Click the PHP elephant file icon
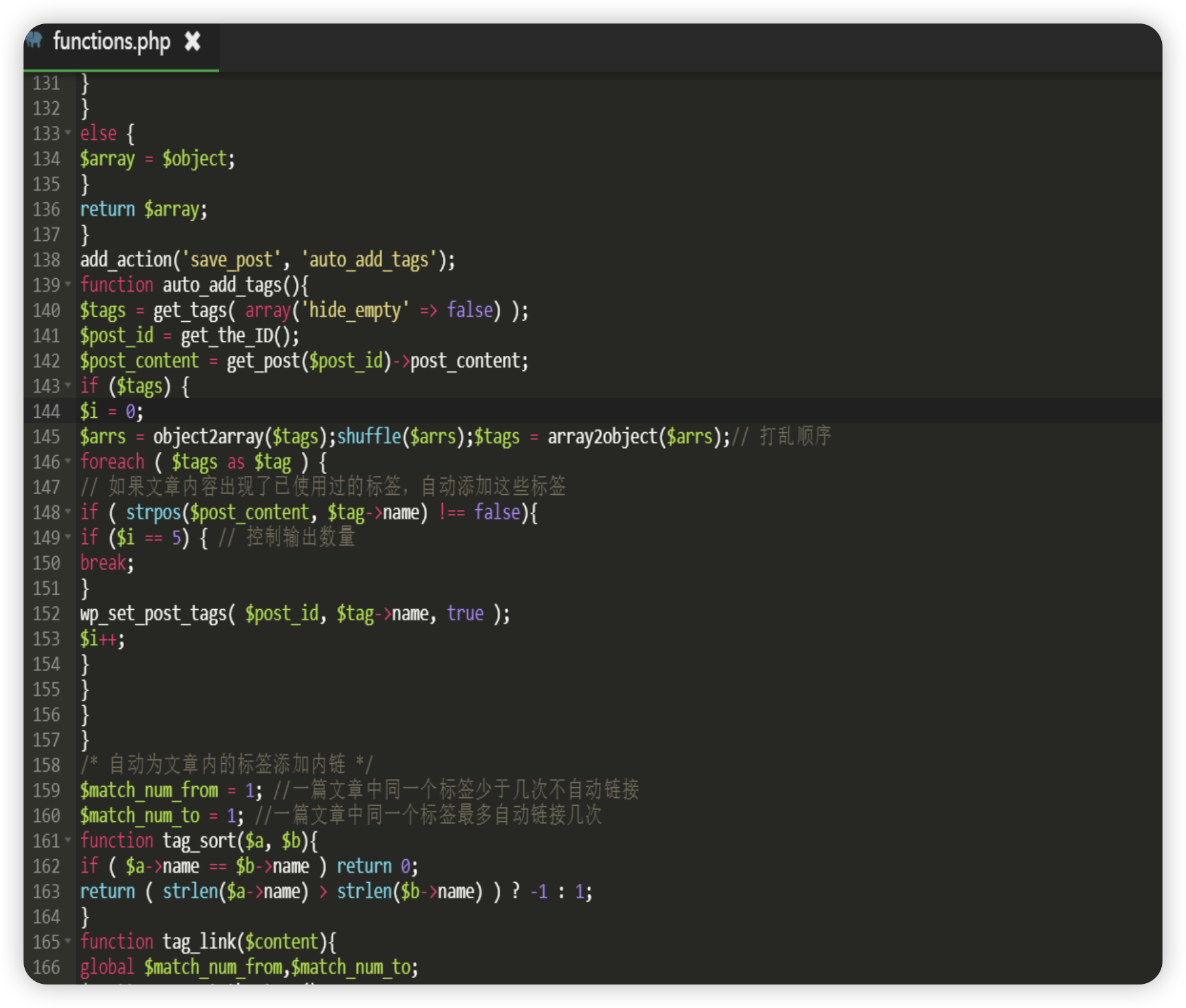This screenshot has height=1008, width=1186. 34,40
